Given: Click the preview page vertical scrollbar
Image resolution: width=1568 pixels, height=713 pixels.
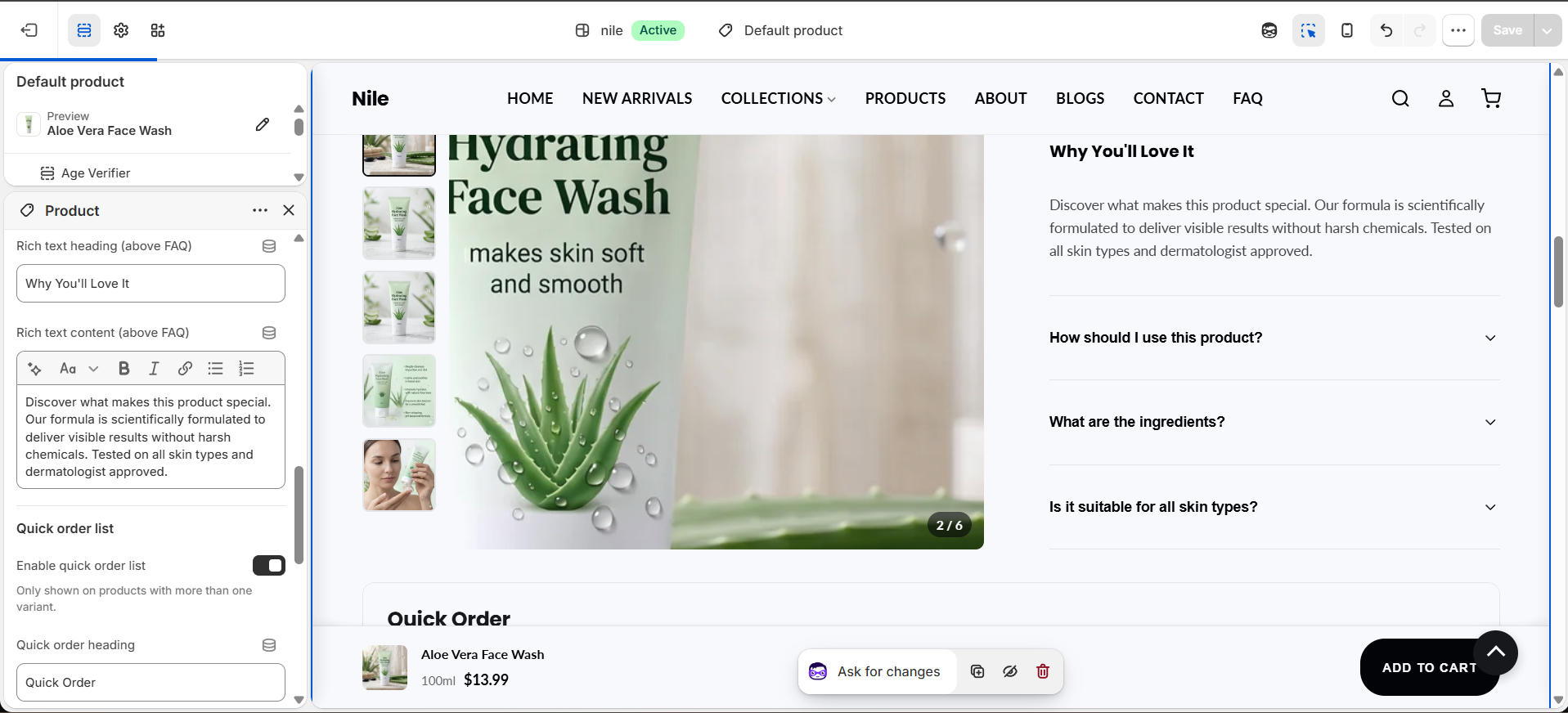Looking at the screenshot, I should tap(1558, 271).
